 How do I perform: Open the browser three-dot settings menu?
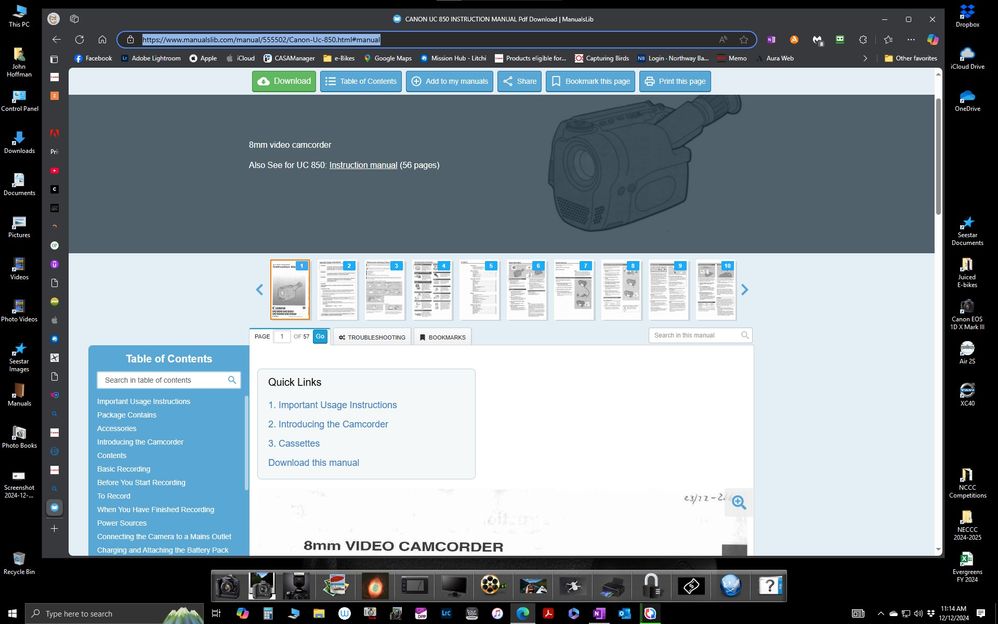[911, 39]
